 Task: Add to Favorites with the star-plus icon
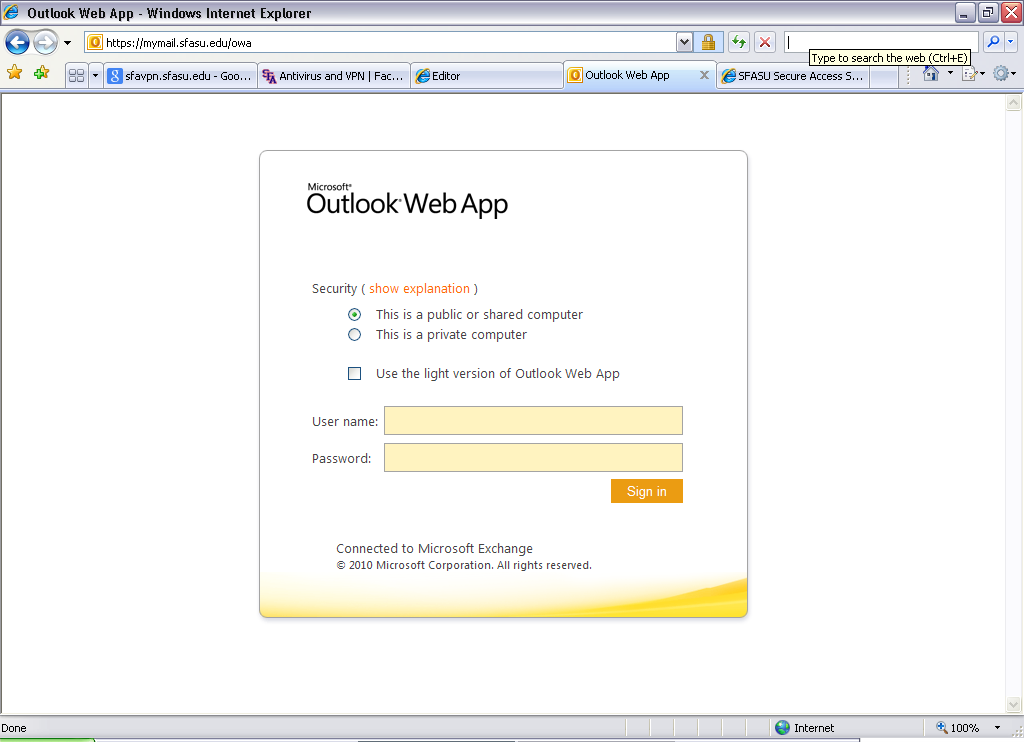click(42, 73)
